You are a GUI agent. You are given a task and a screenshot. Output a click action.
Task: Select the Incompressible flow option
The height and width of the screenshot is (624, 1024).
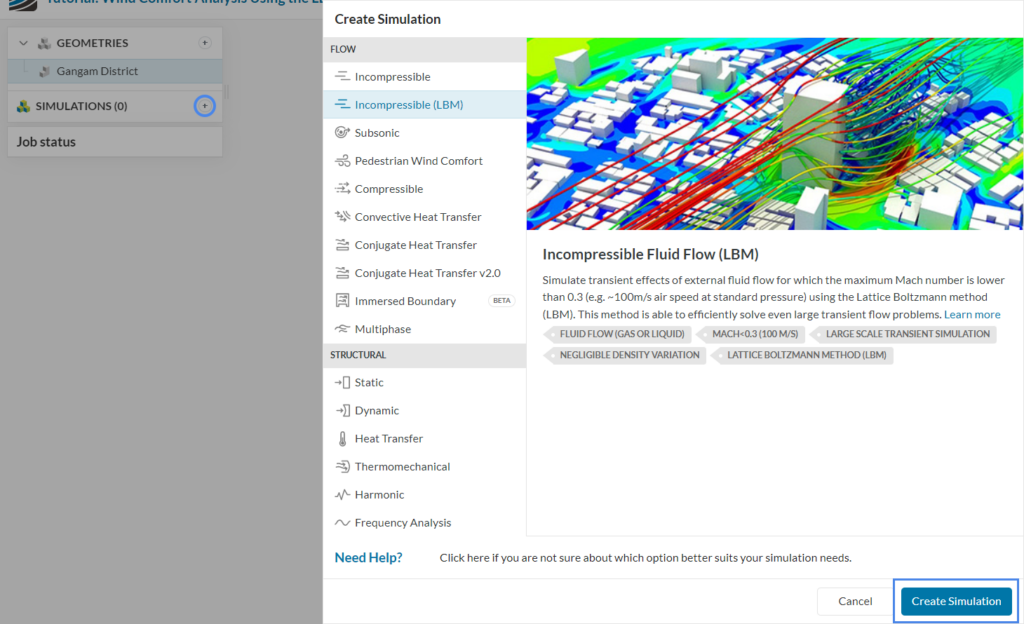pos(389,76)
